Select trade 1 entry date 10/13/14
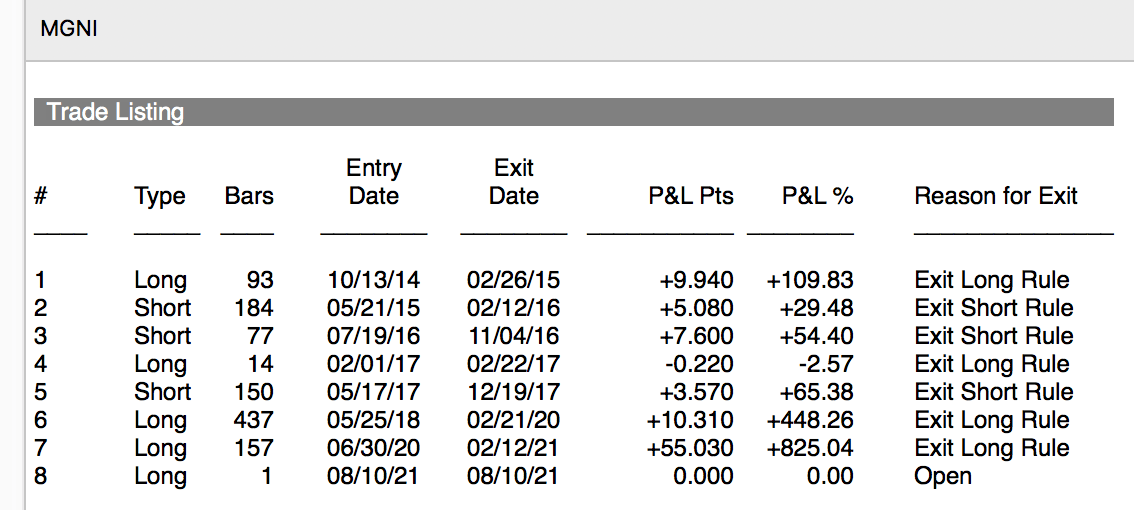 (x=374, y=280)
